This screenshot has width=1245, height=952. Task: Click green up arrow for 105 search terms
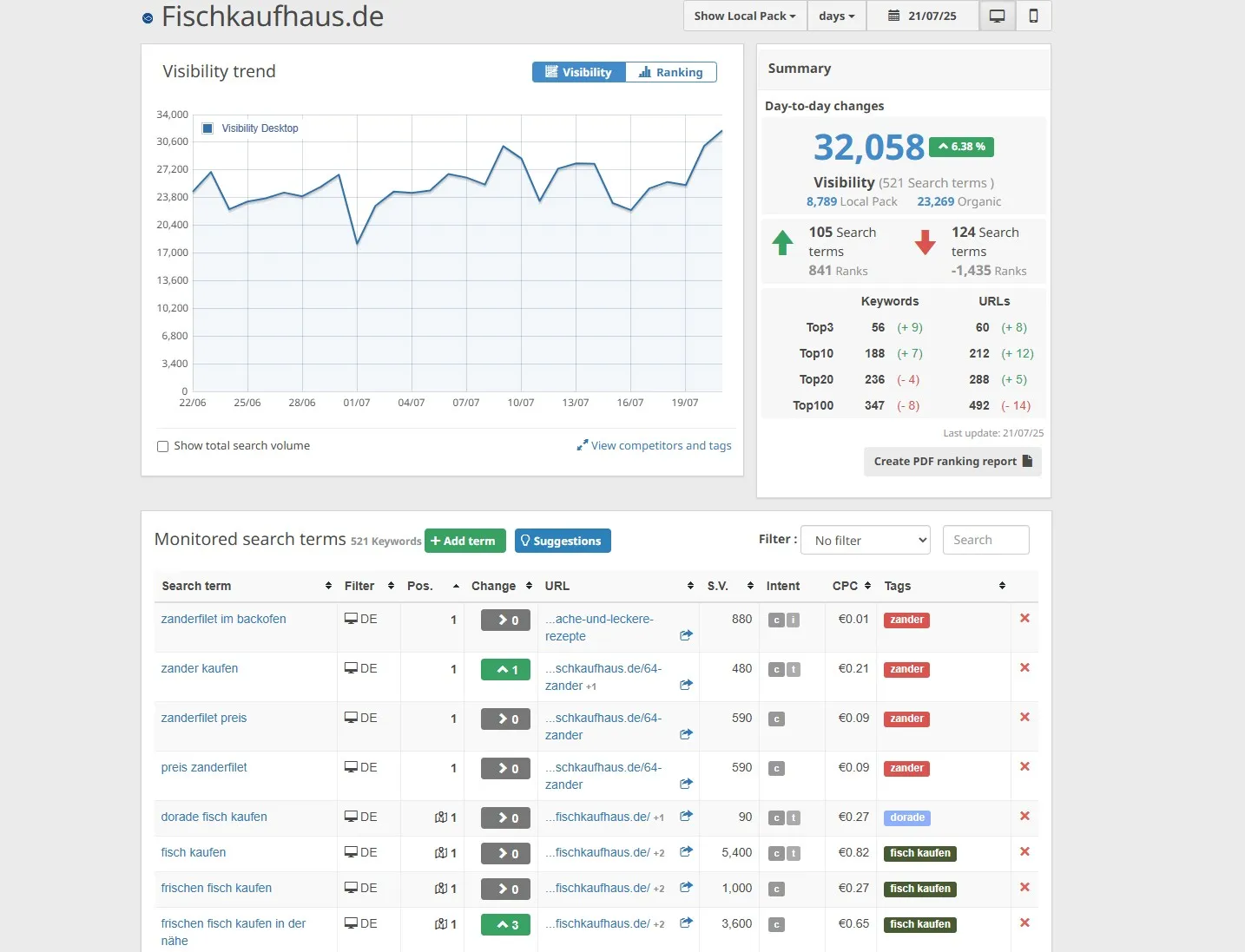782,242
